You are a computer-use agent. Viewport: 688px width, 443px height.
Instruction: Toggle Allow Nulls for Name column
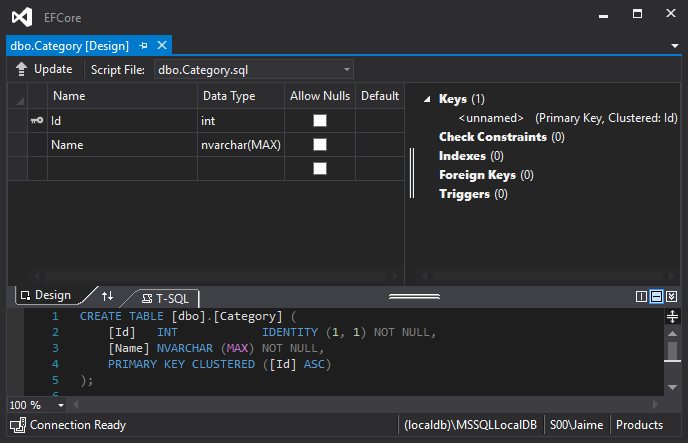pos(320,145)
